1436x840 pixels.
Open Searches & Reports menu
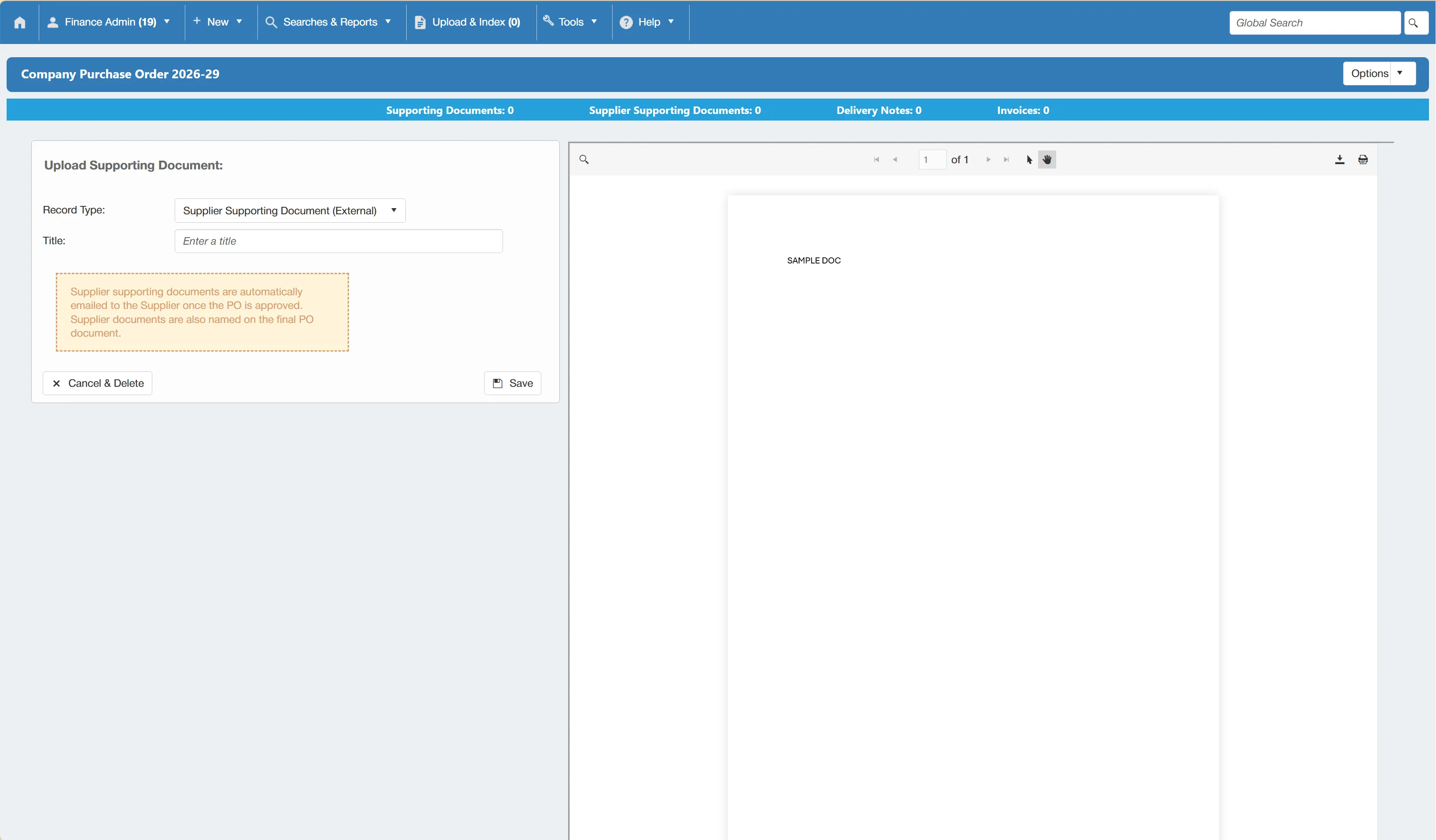pyautogui.click(x=329, y=22)
